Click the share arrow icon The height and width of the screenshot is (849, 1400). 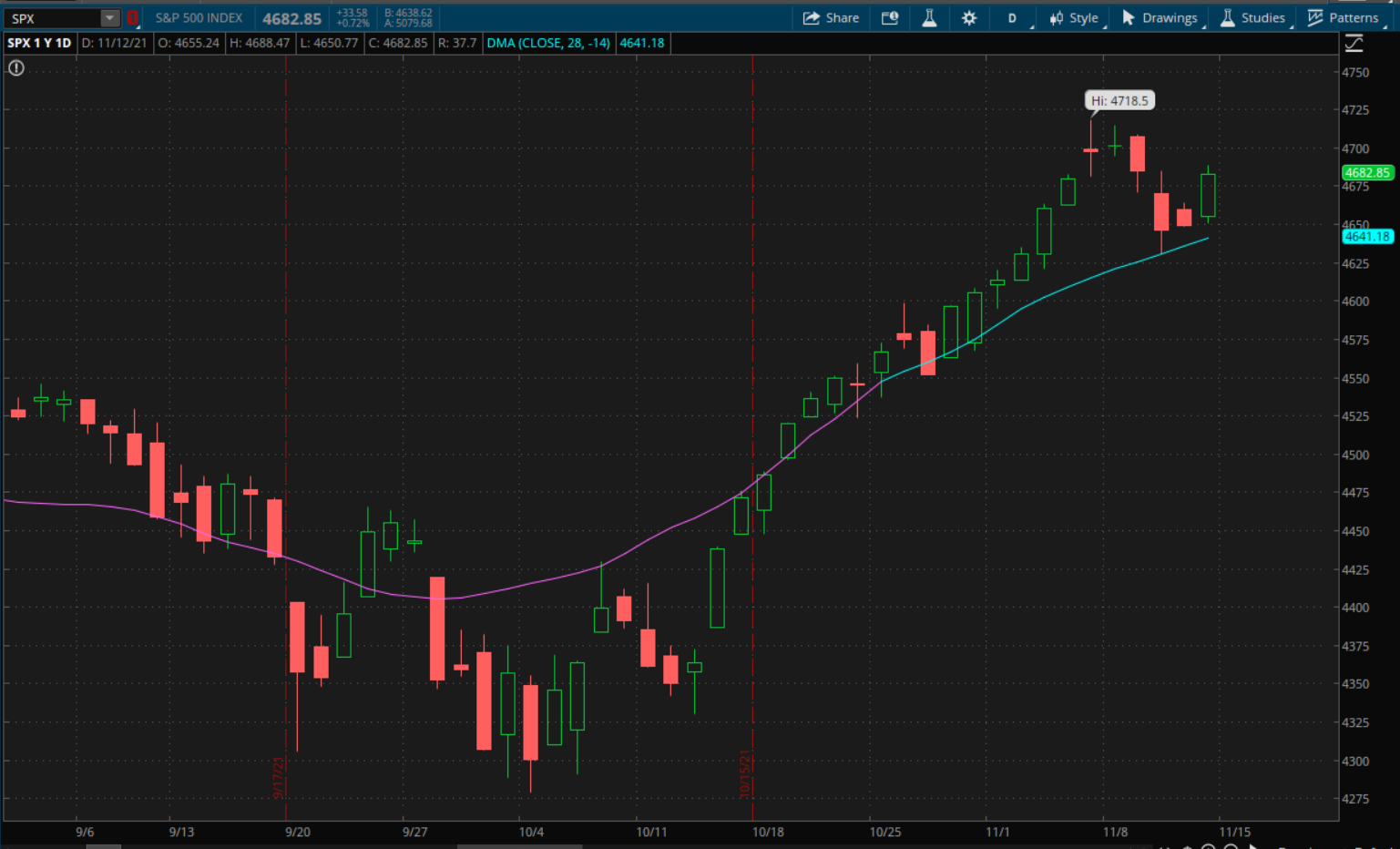point(811,18)
